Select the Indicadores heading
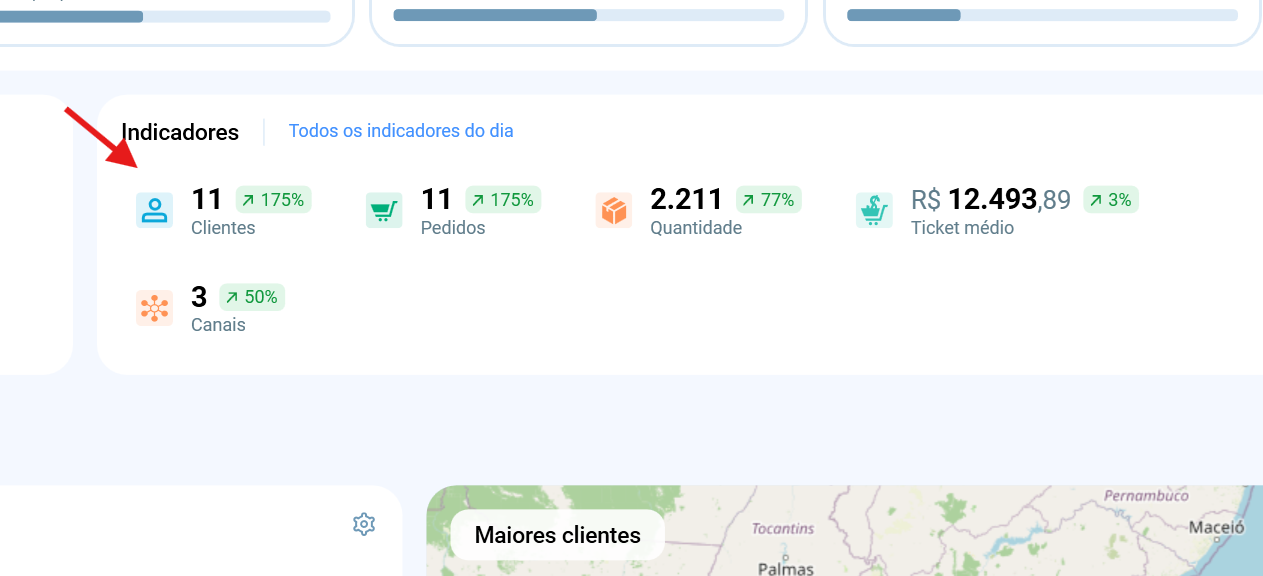 180,132
